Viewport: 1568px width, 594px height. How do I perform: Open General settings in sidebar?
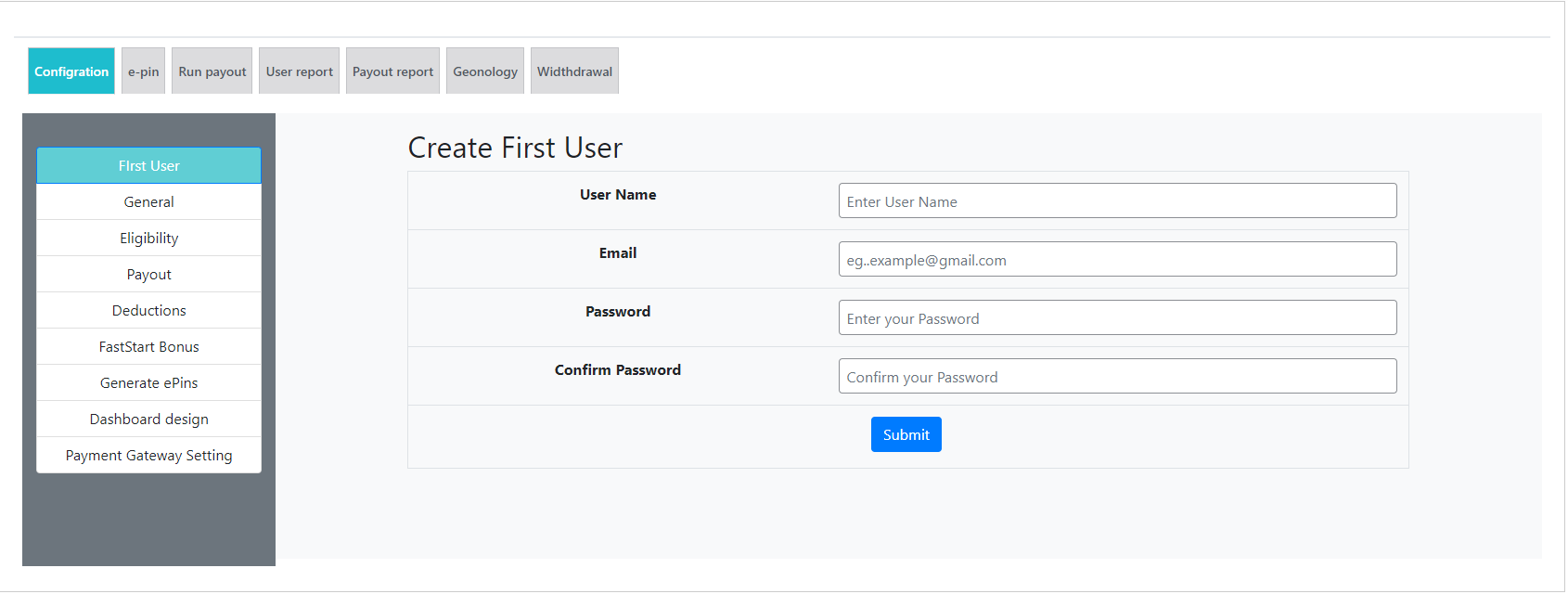tap(148, 202)
